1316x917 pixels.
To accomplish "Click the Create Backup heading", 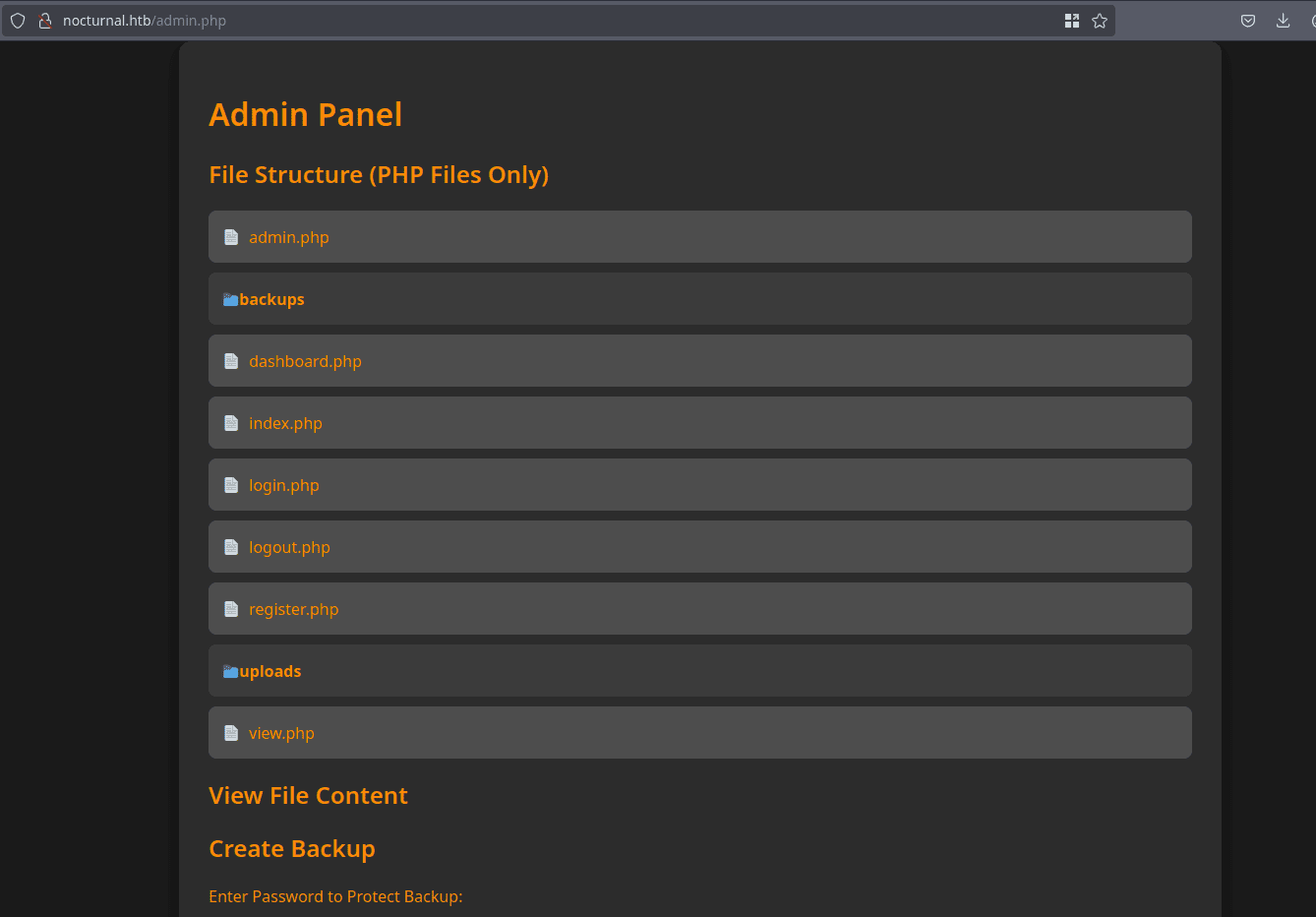I will tap(292, 848).
